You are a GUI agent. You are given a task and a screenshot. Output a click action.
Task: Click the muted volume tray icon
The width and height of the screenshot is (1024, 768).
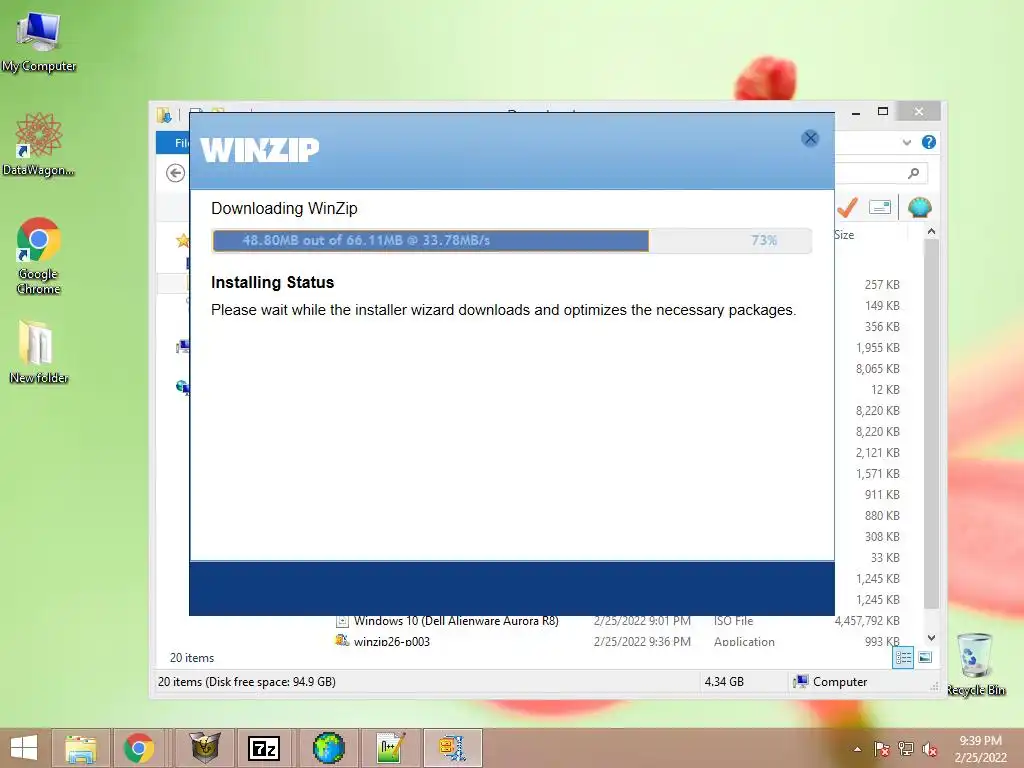(930, 749)
